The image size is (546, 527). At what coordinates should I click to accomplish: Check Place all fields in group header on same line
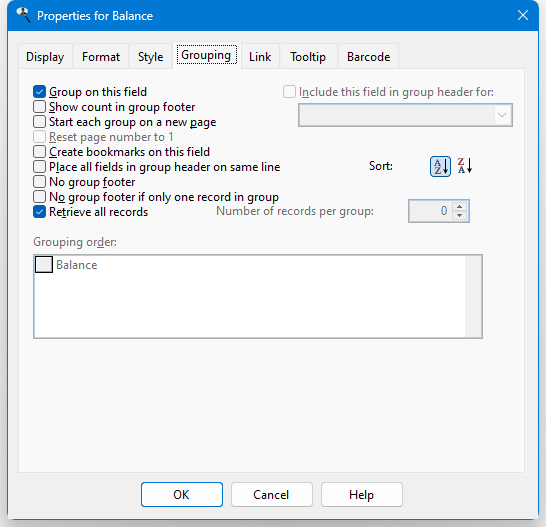[x=39, y=167]
